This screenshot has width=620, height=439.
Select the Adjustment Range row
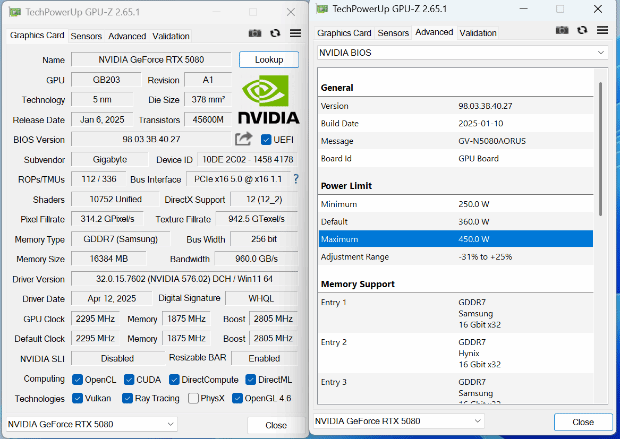[456, 257]
